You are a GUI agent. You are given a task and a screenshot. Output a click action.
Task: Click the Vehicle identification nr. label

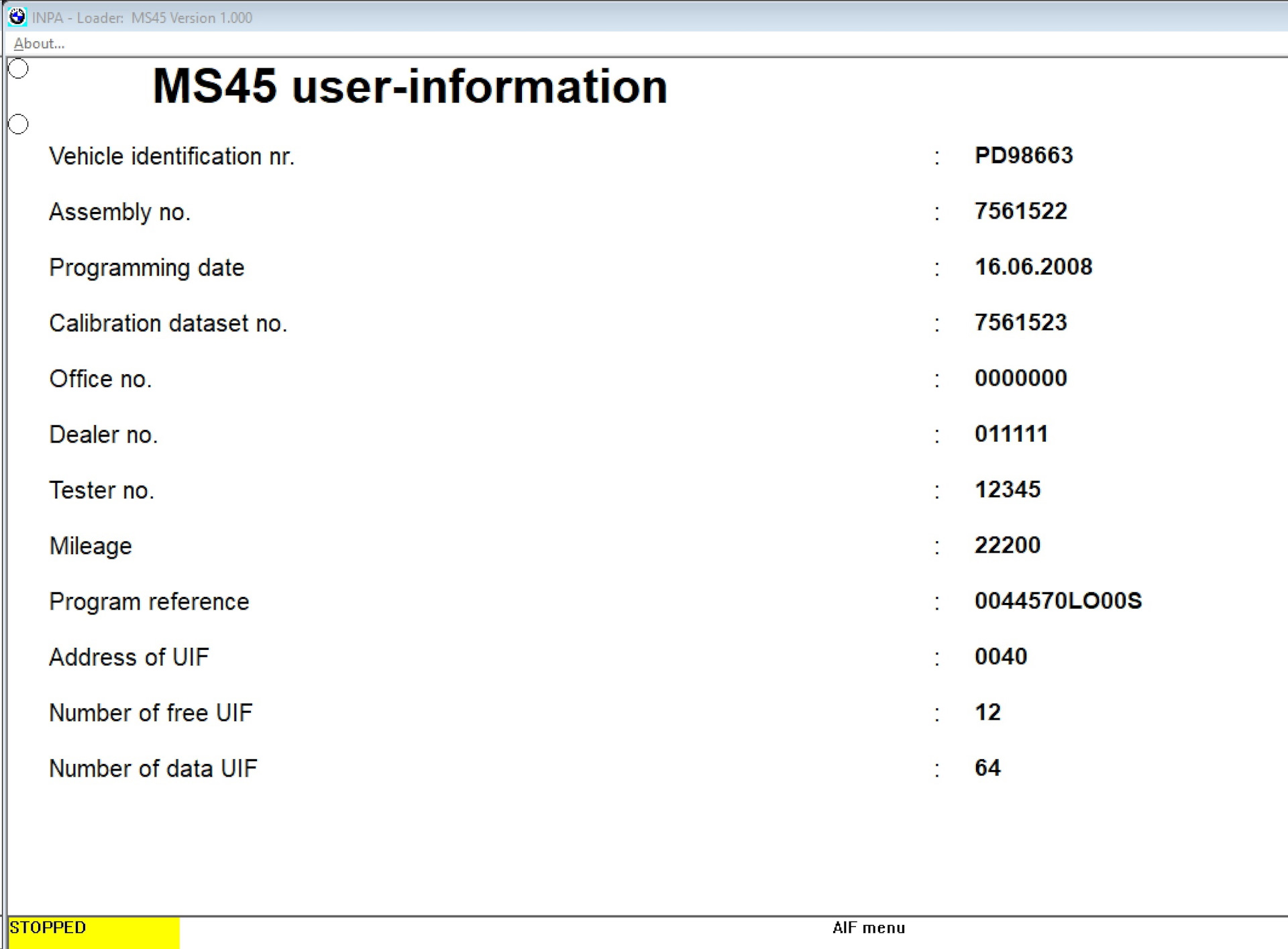[172, 156]
